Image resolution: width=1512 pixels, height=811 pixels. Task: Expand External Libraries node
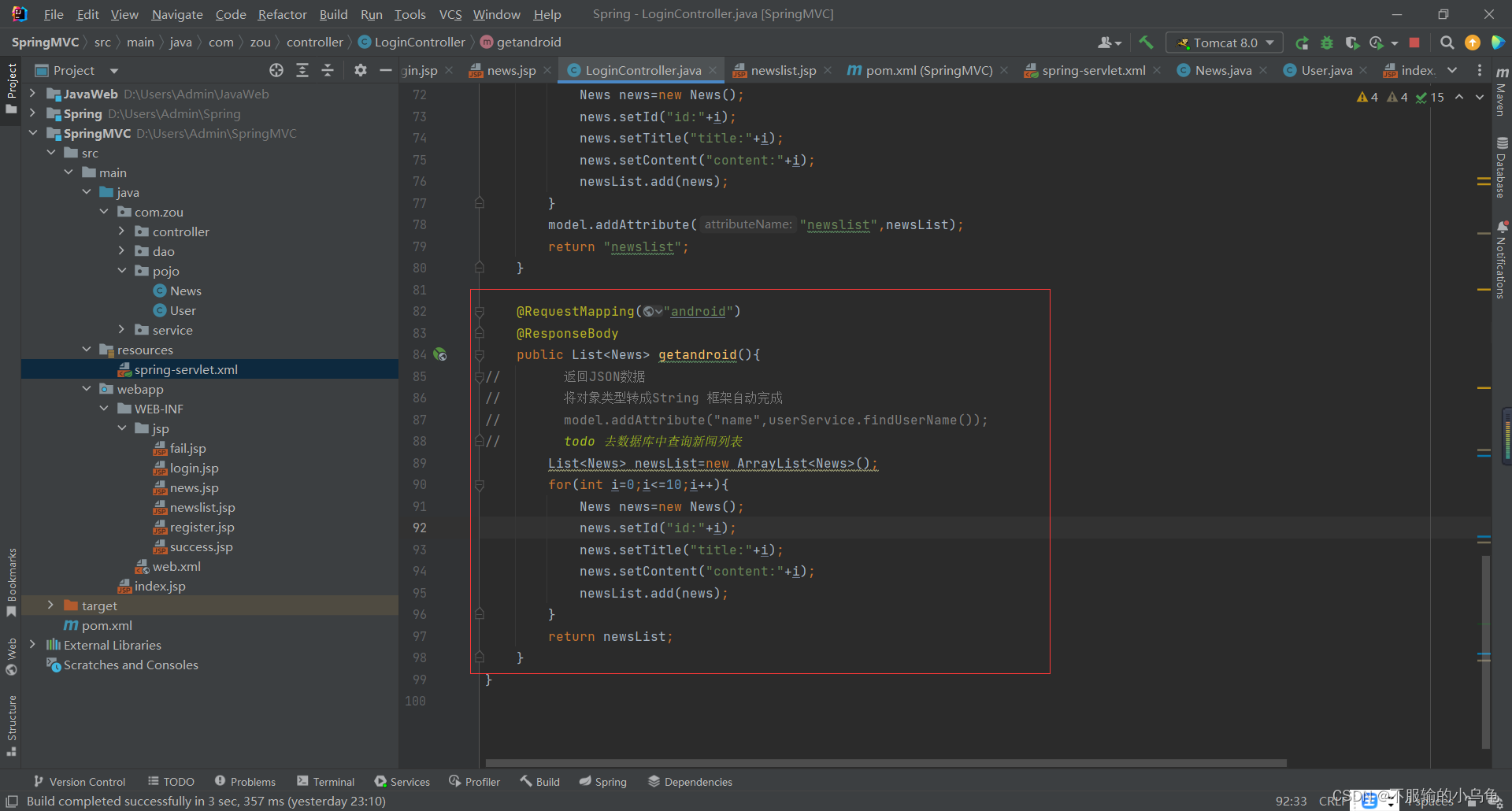click(32, 645)
